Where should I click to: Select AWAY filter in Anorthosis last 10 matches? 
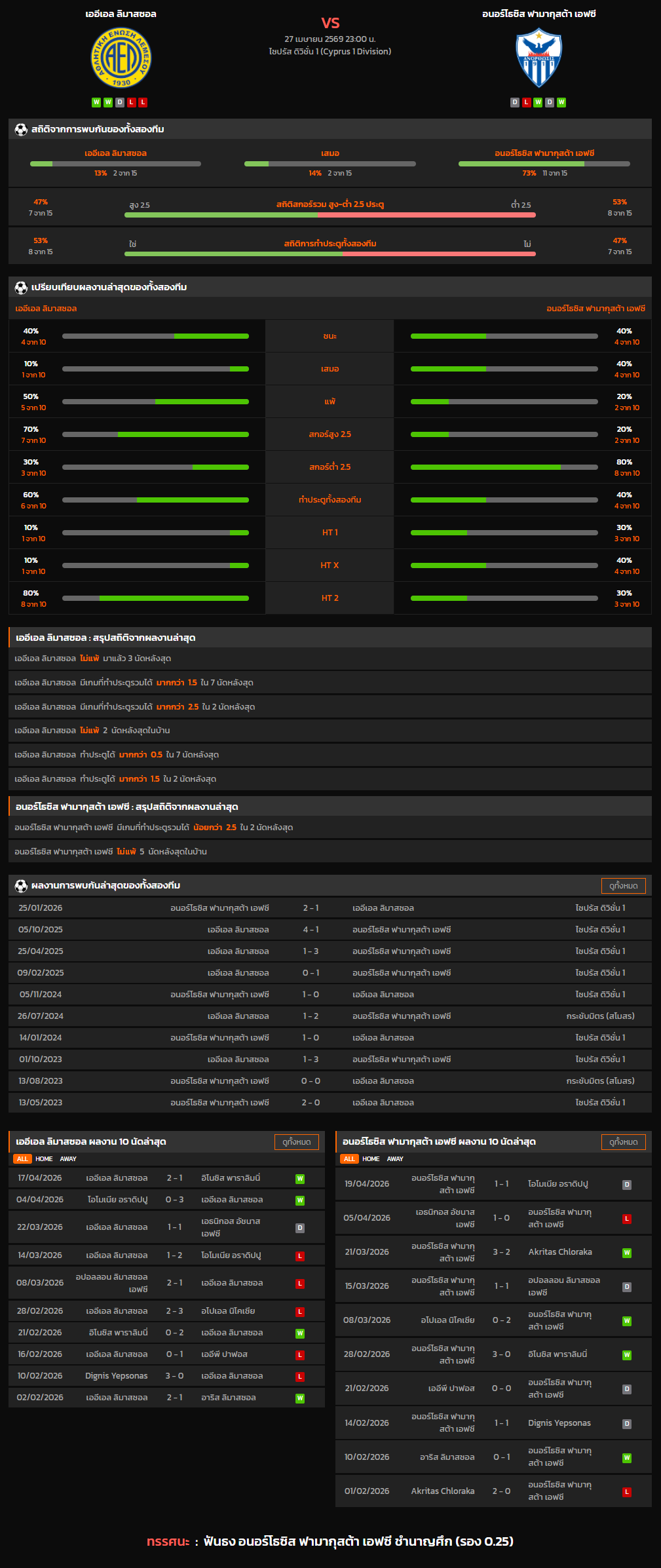point(395,1159)
